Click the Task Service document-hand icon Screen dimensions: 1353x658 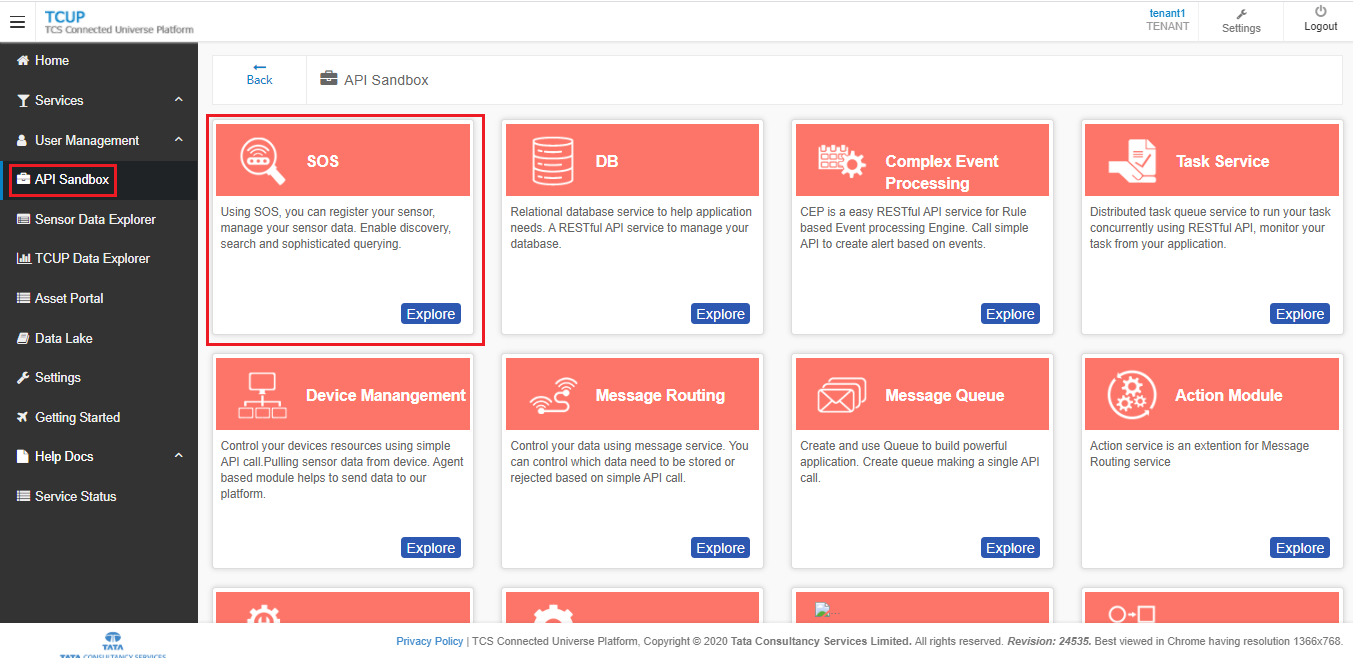[1133, 160]
